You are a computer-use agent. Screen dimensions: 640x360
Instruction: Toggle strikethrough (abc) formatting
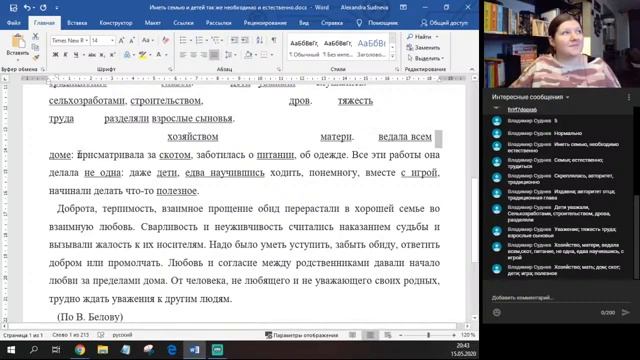click(x=92, y=55)
